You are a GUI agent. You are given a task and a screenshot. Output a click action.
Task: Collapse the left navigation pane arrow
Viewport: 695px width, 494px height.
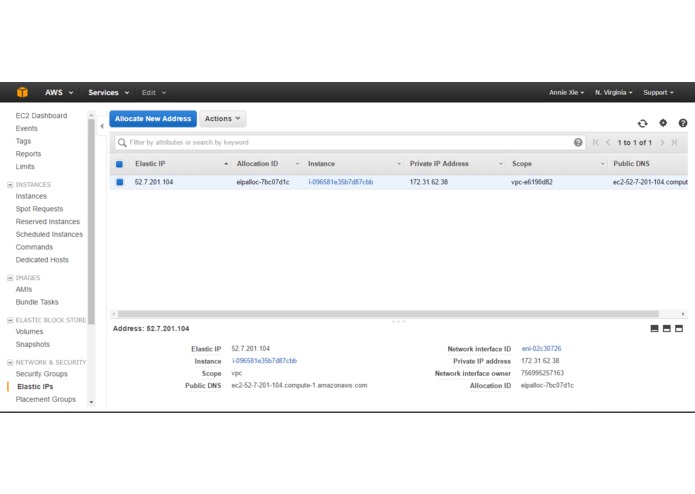tap(102, 126)
